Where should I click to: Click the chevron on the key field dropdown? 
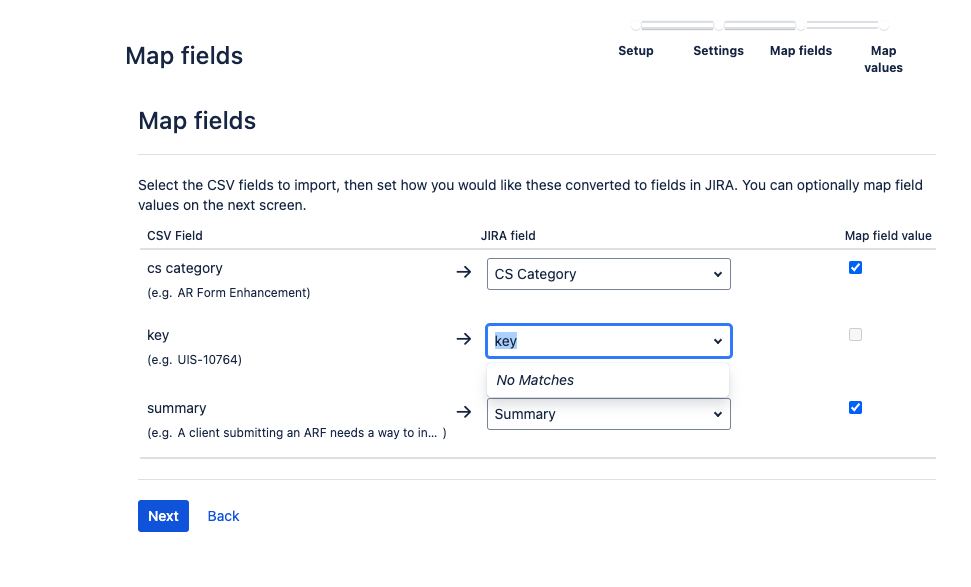tap(717, 340)
